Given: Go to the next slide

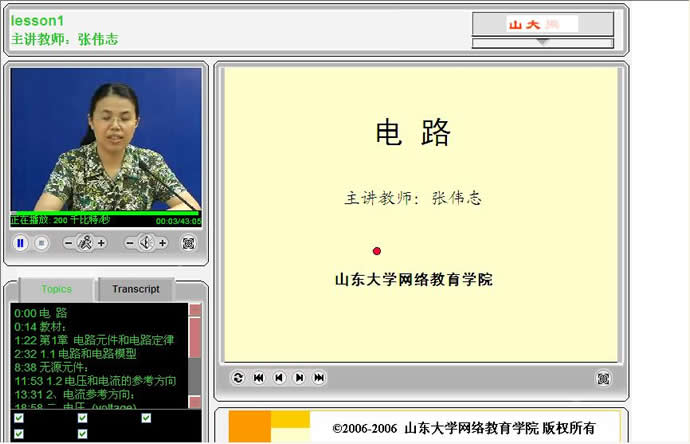Looking at the screenshot, I should tap(299, 378).
